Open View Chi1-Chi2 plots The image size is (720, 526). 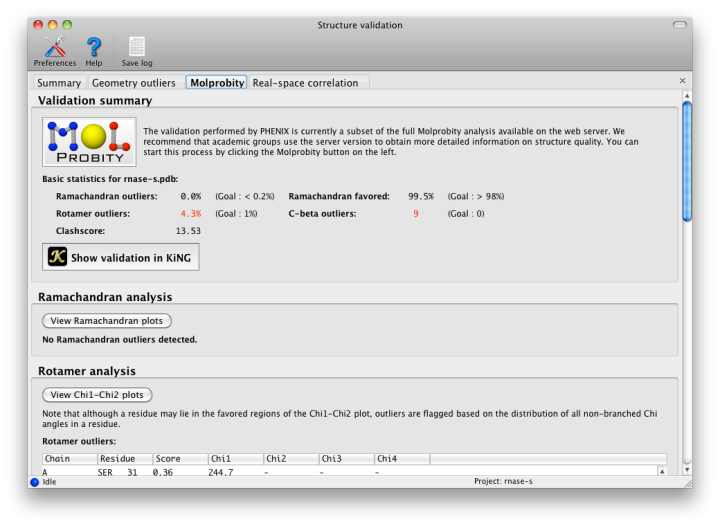[x=97, y=395]
